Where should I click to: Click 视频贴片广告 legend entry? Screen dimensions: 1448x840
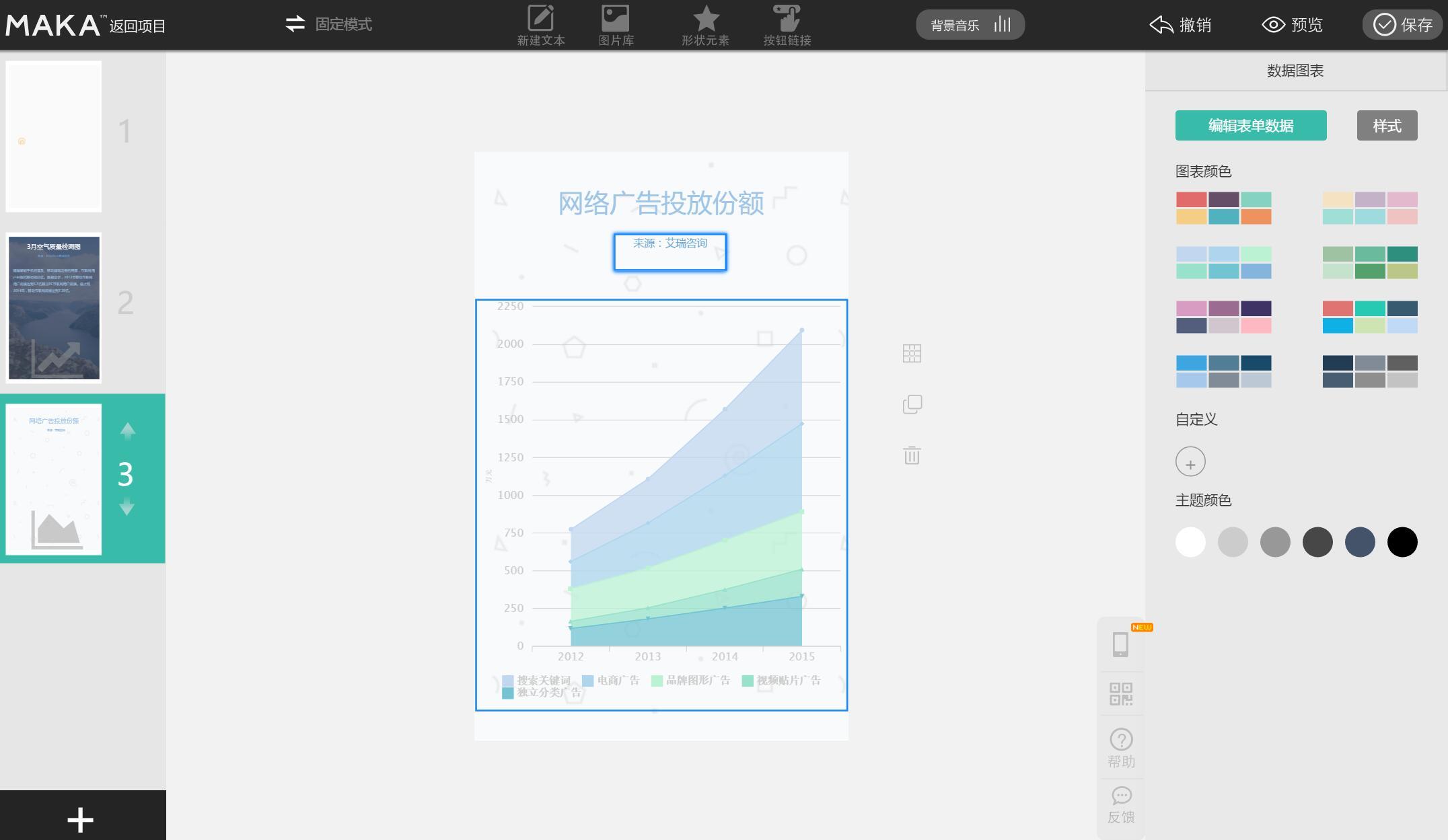pyautogui.click(x=781, y=681)
